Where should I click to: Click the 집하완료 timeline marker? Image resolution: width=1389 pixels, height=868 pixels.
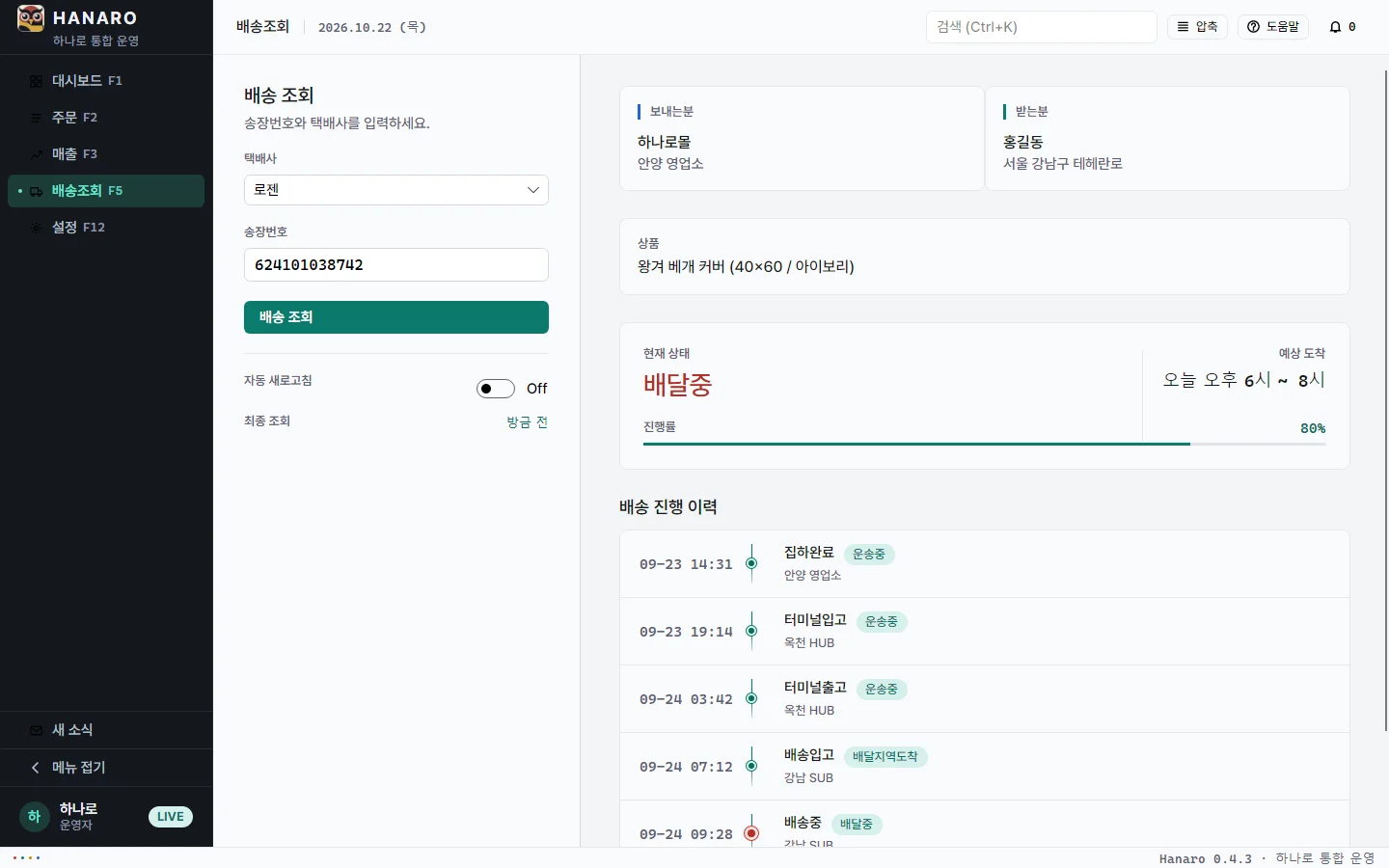(x=751, y=563)
